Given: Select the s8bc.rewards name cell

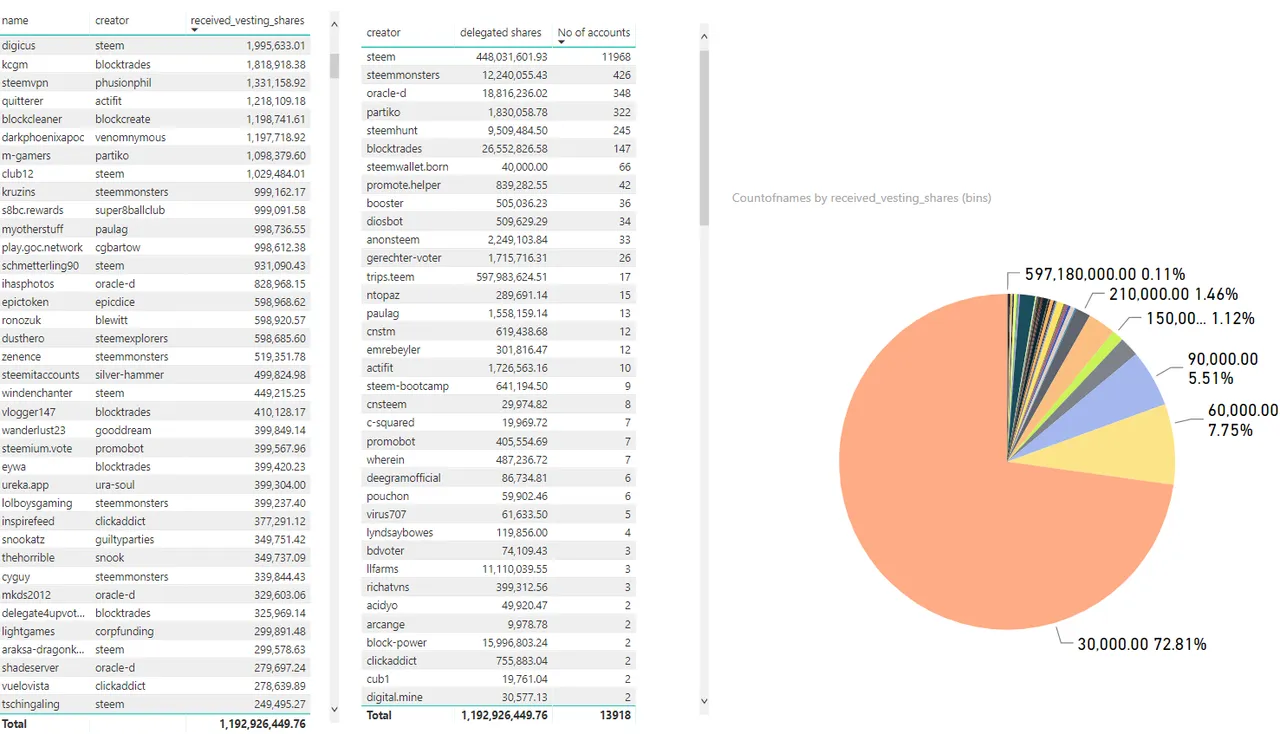Looking at the screenshot, I should tap(32, 210).
